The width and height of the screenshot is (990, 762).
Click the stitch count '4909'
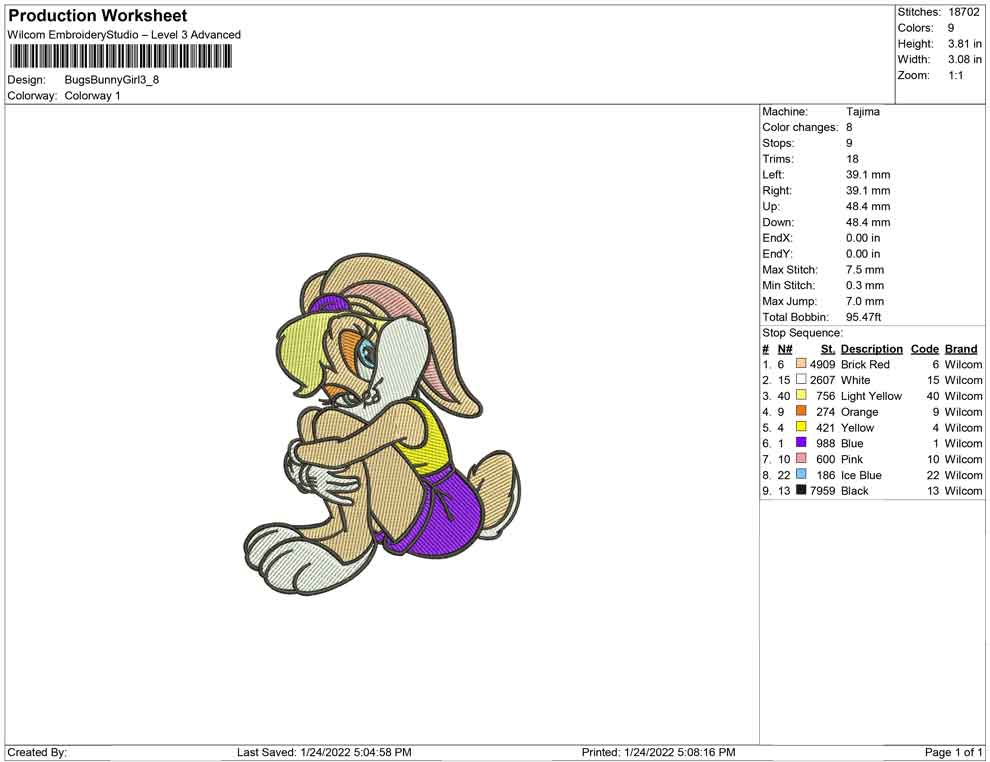coord(822,364)
